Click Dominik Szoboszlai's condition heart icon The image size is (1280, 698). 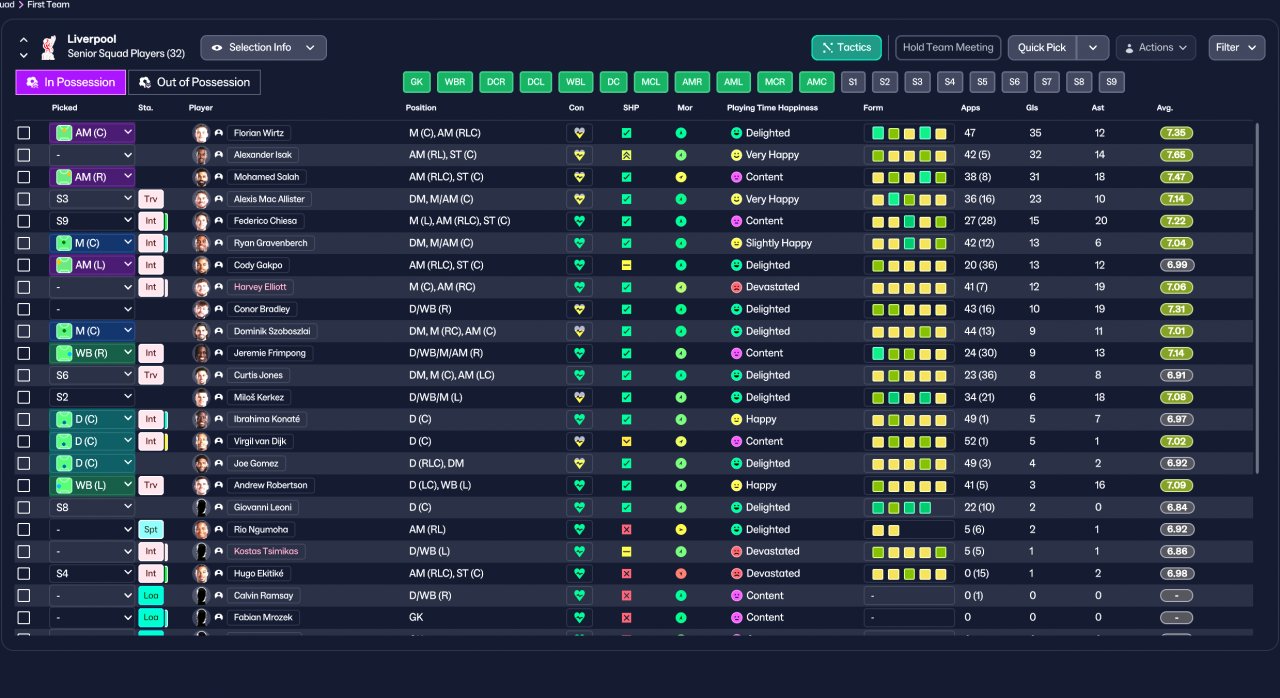tap(579, 331)
